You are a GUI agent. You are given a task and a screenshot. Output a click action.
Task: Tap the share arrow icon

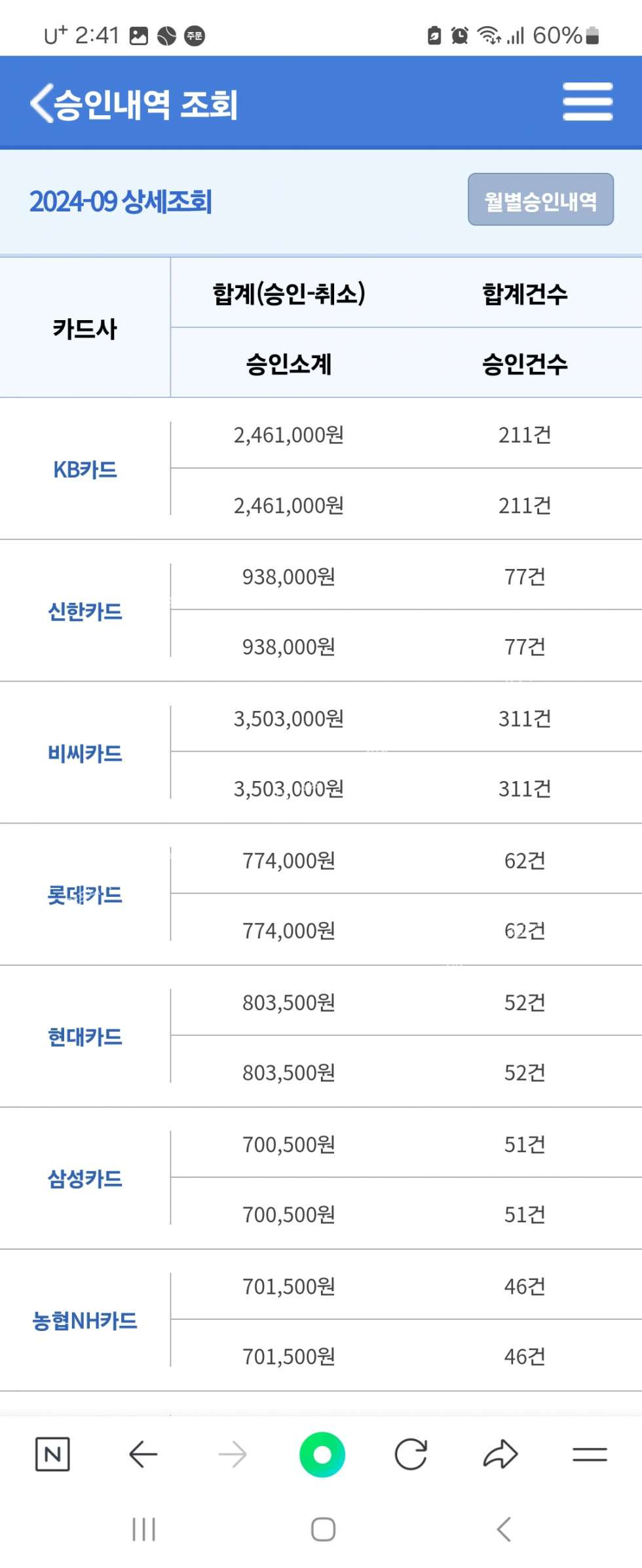pos(500,1454)
